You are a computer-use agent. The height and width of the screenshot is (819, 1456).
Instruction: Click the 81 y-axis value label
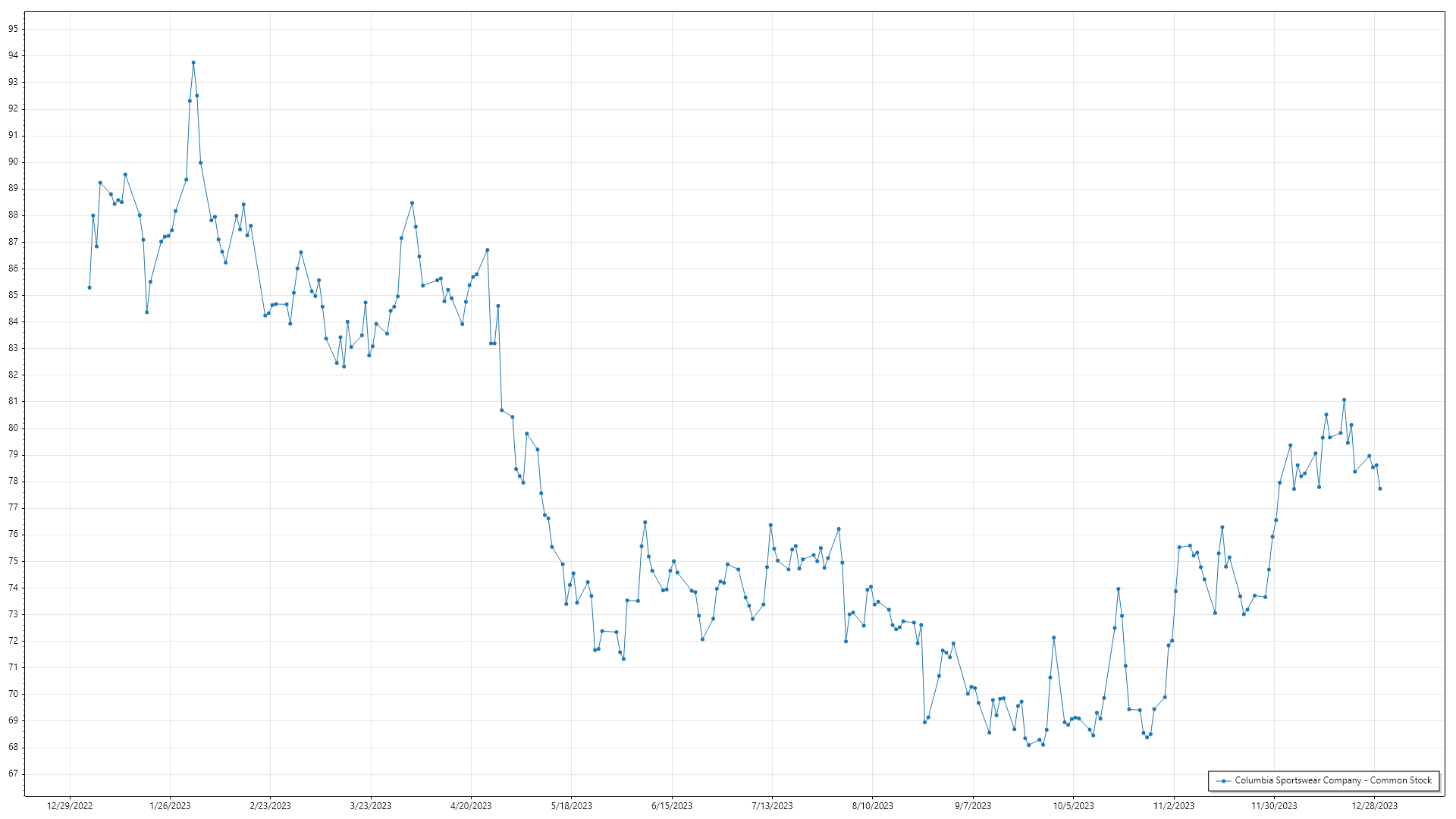[14, 401]
